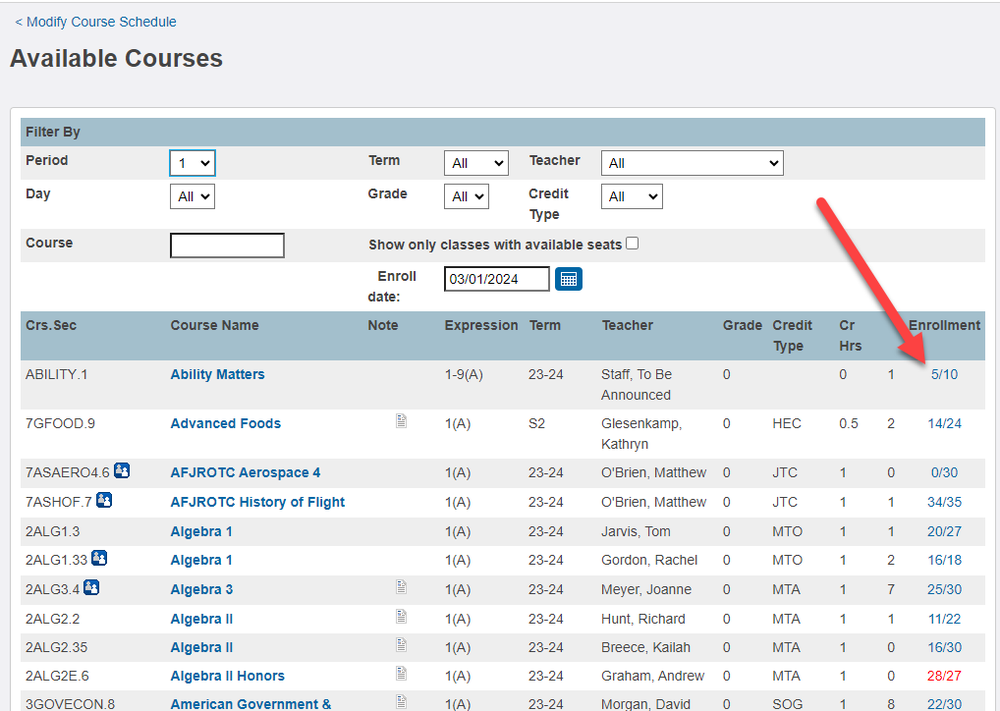Select the ABILITY.1 section code
This screenshot has width=1000, height=711.
click(x=57, y=374)
